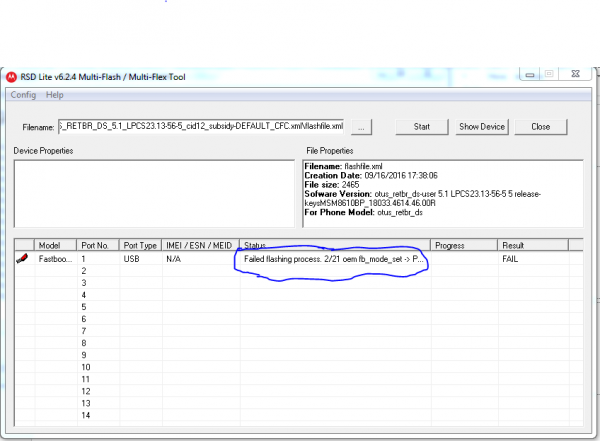The height and width of the screenshot is (441, 600).
Task: Click the 'Filename: flashfile.xml' line in File Properties
Action: [343, 167]
